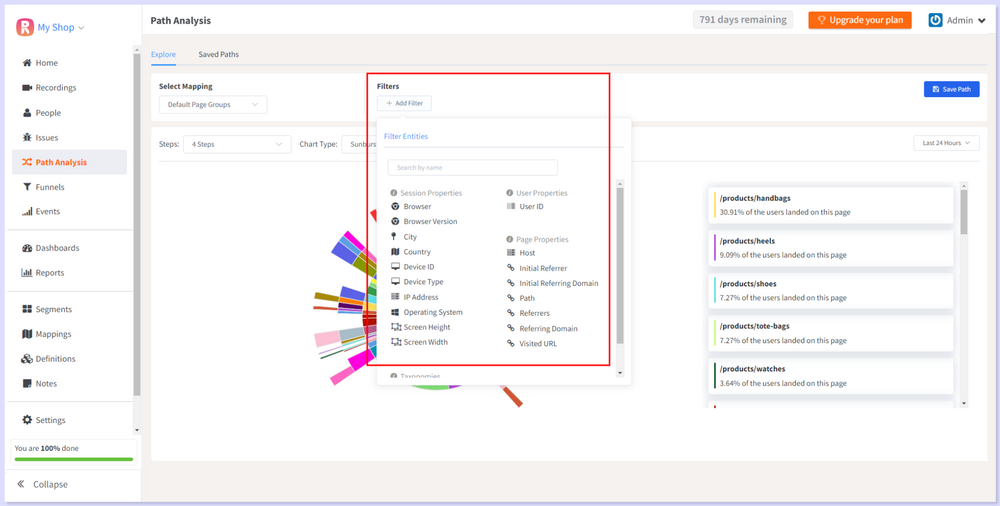Viewport: 1000px width, 506px height.
Task: Click the 791 days remaining badge
Action: (x=743, y=20)
